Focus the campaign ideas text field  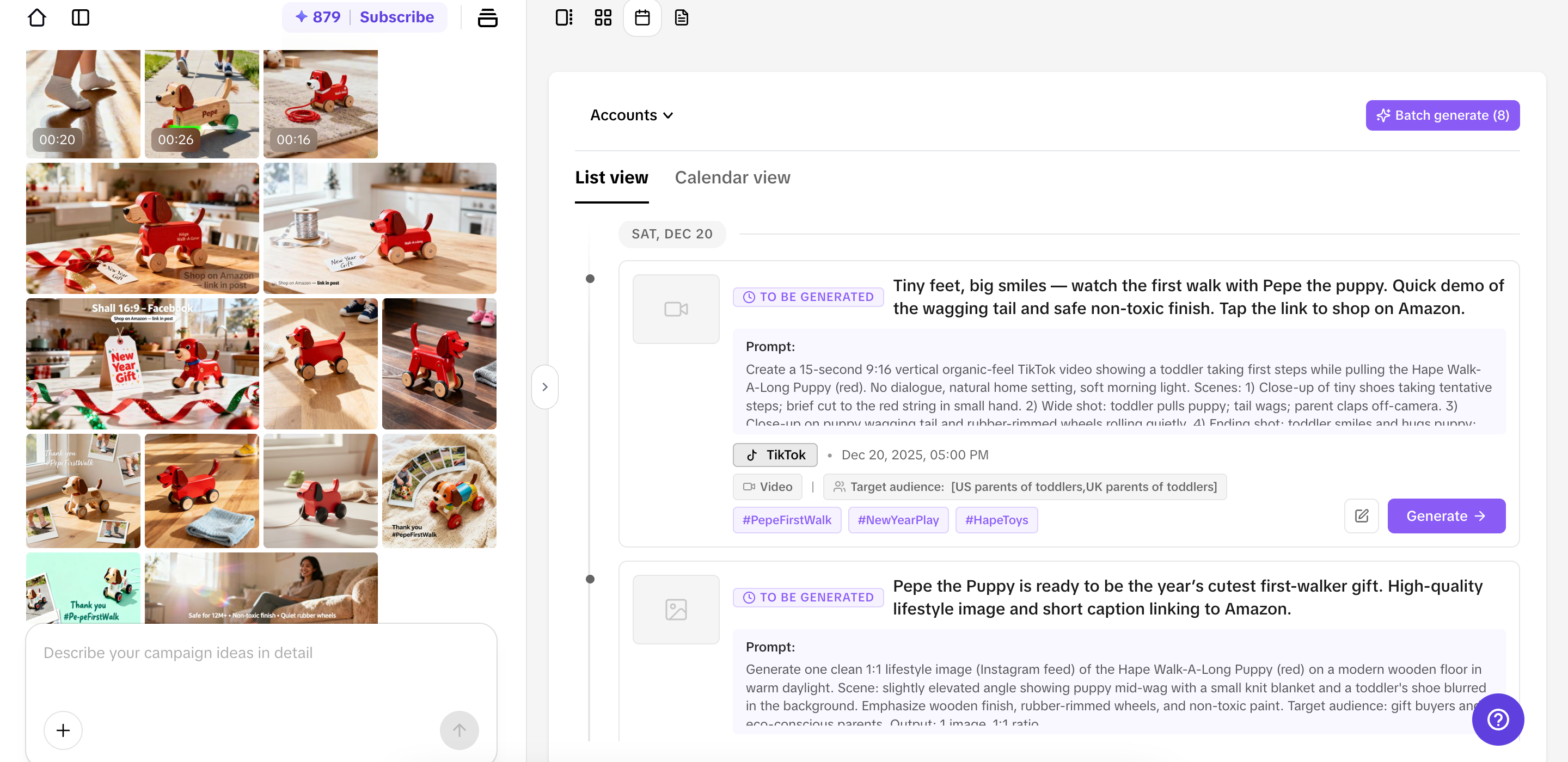(262, 669)
